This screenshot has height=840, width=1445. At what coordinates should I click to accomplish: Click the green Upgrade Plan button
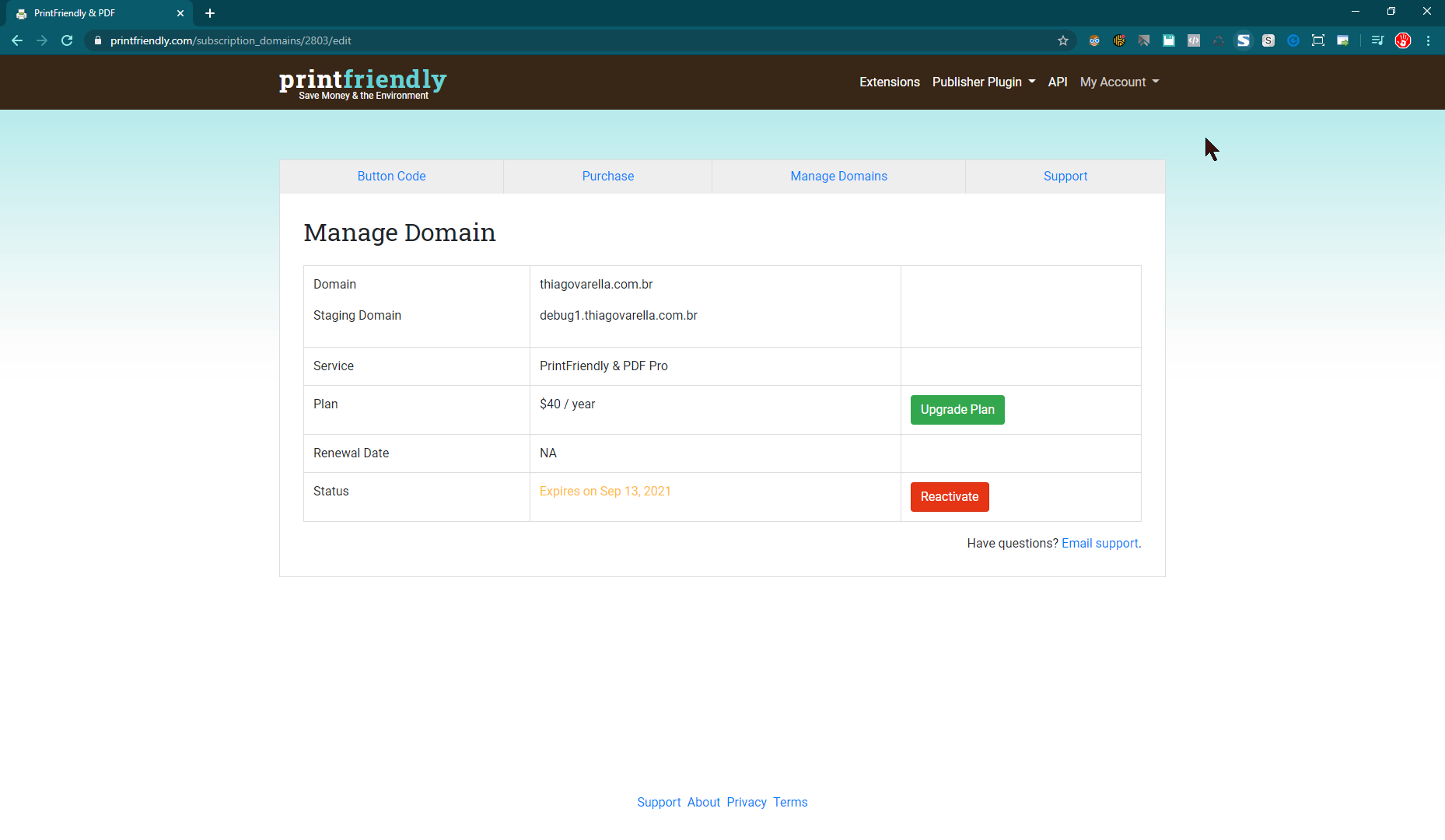(x=957, y=410)
